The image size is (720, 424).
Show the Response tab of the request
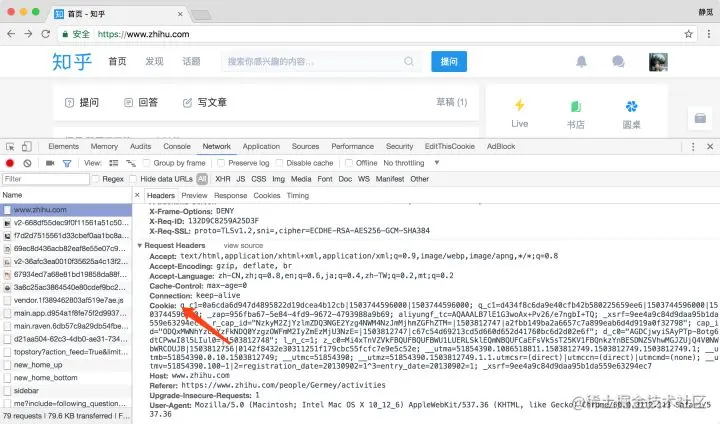pyautogui.click(x=231, y=196)
